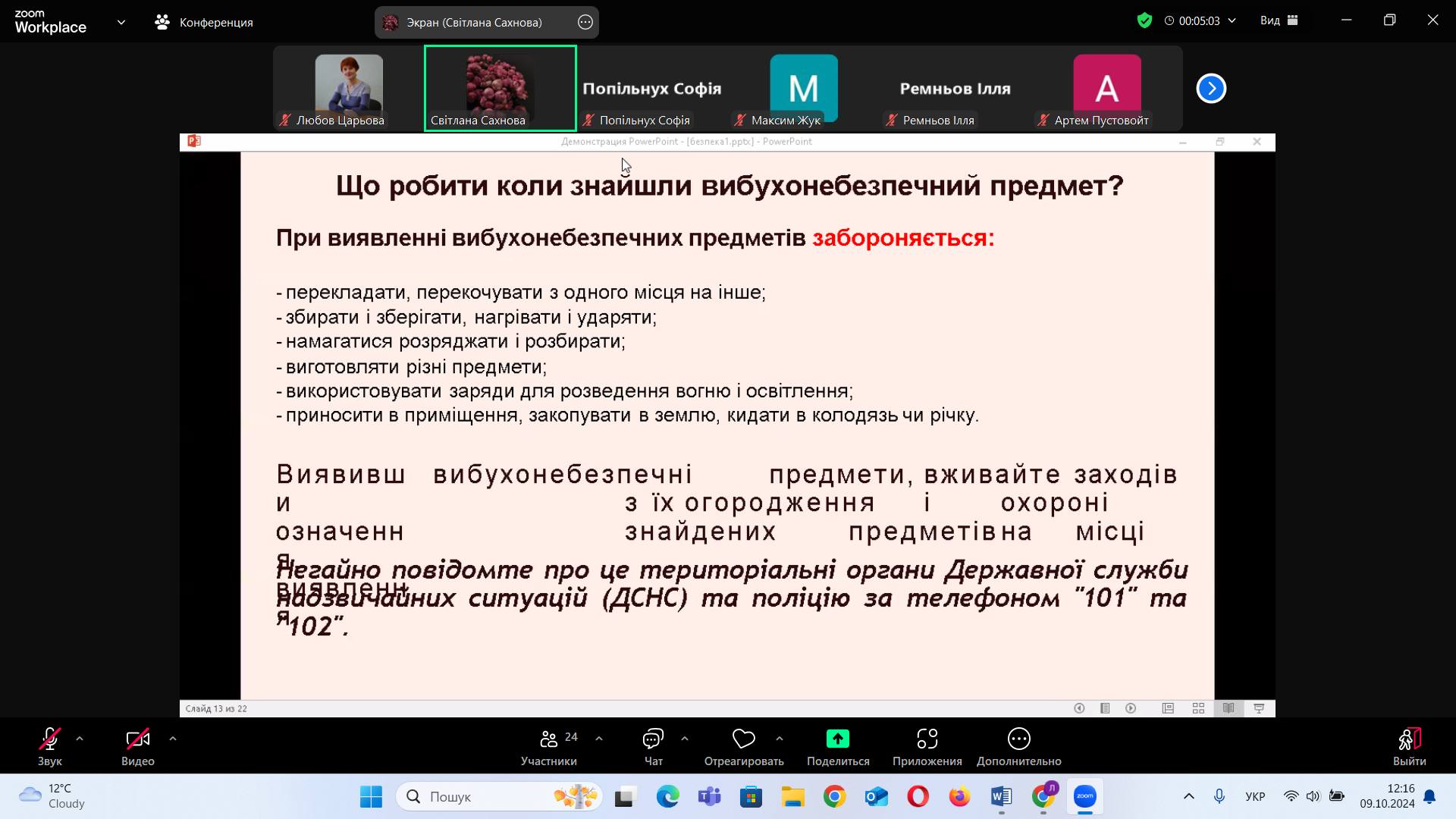Open the Конференция meeting tab
Image resolution: width=1456 pixels, height=819 pixels.
205,22
